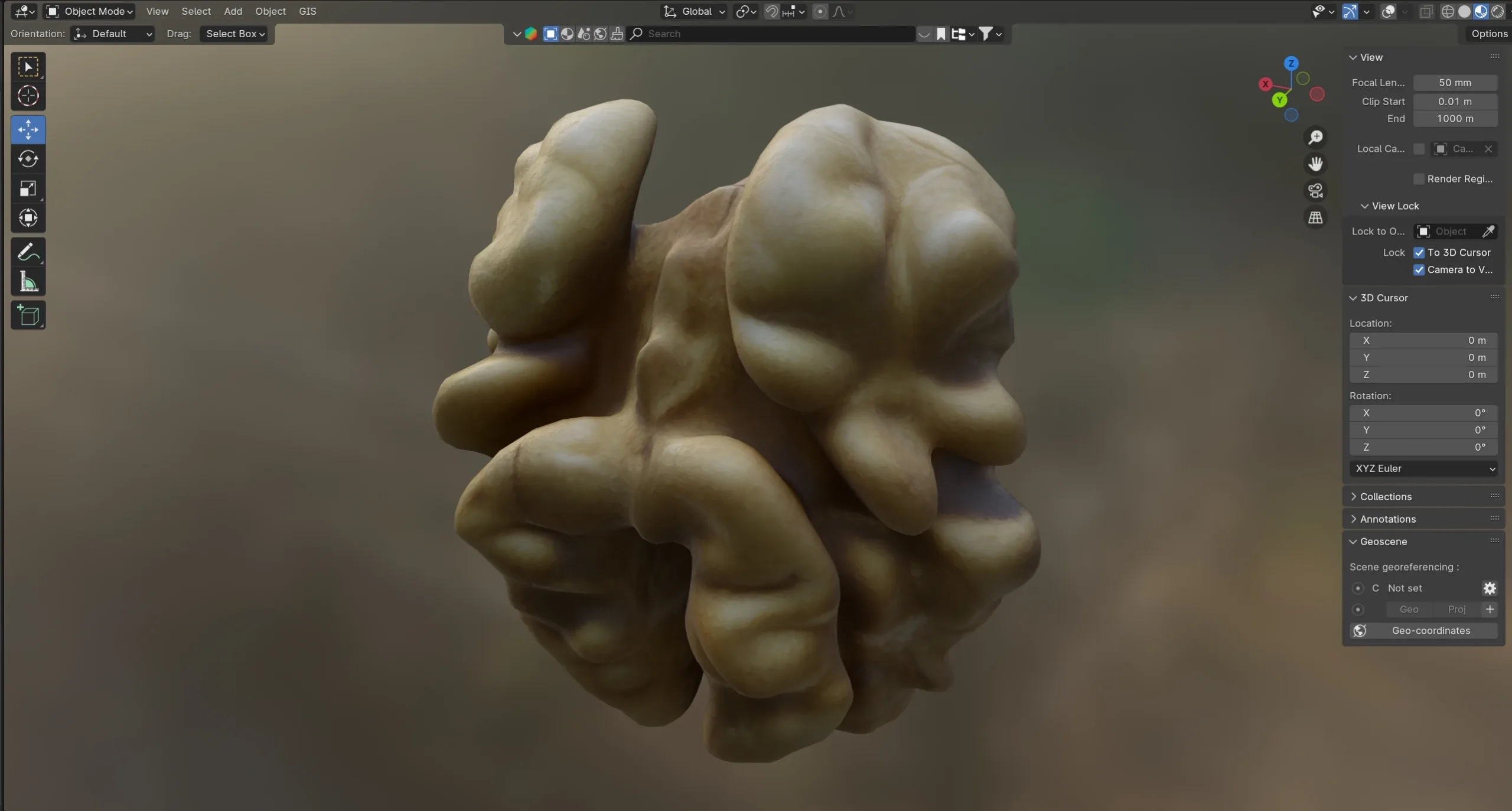Select the Add Cube tool
1512x811 pixels.
pyautogui.click(x=28, y=315)
